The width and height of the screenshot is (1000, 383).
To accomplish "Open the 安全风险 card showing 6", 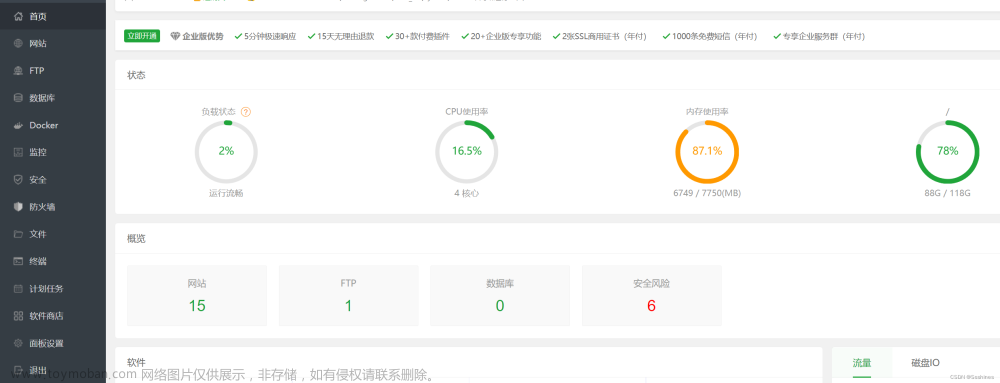I will (651, 296).
